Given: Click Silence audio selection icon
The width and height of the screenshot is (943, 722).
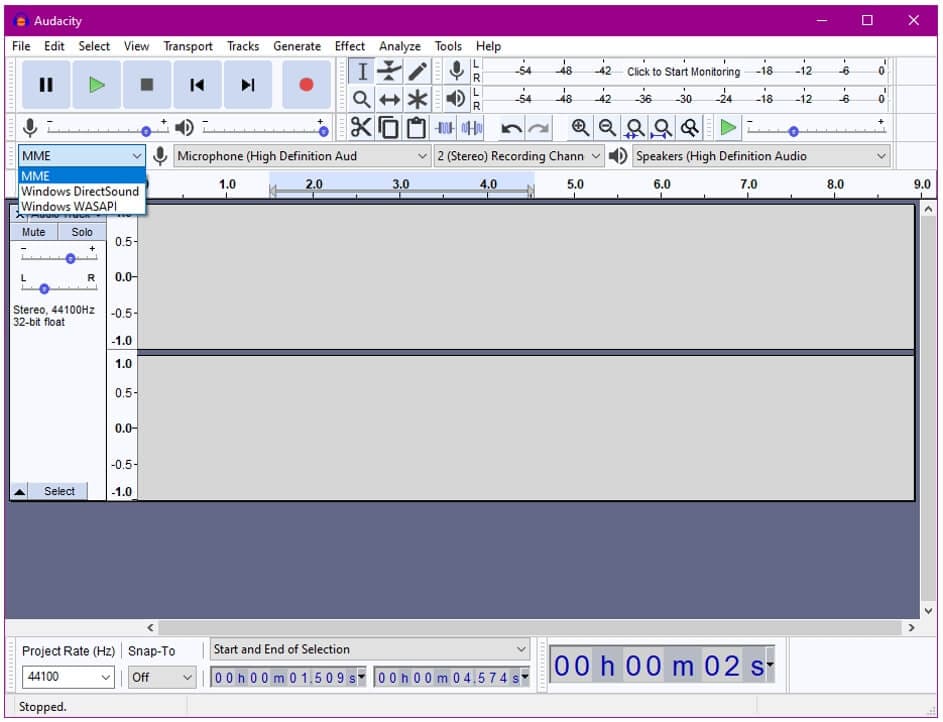Looking at the screenshot, I should click(x=472, y=127).
